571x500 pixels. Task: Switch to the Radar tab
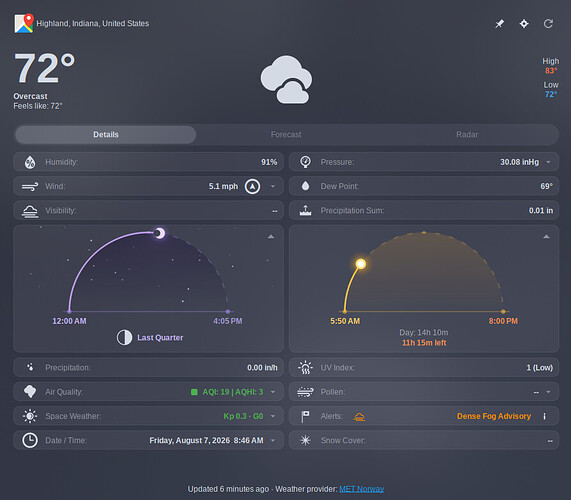click(467, 135)
